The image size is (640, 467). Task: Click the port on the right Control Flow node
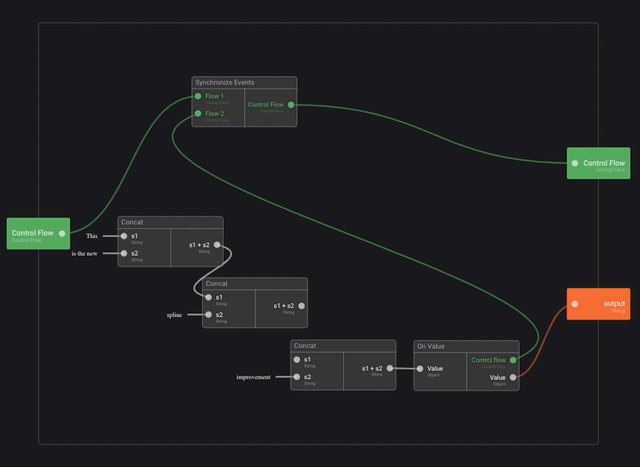pyautogui.click(x=574, y=163)
